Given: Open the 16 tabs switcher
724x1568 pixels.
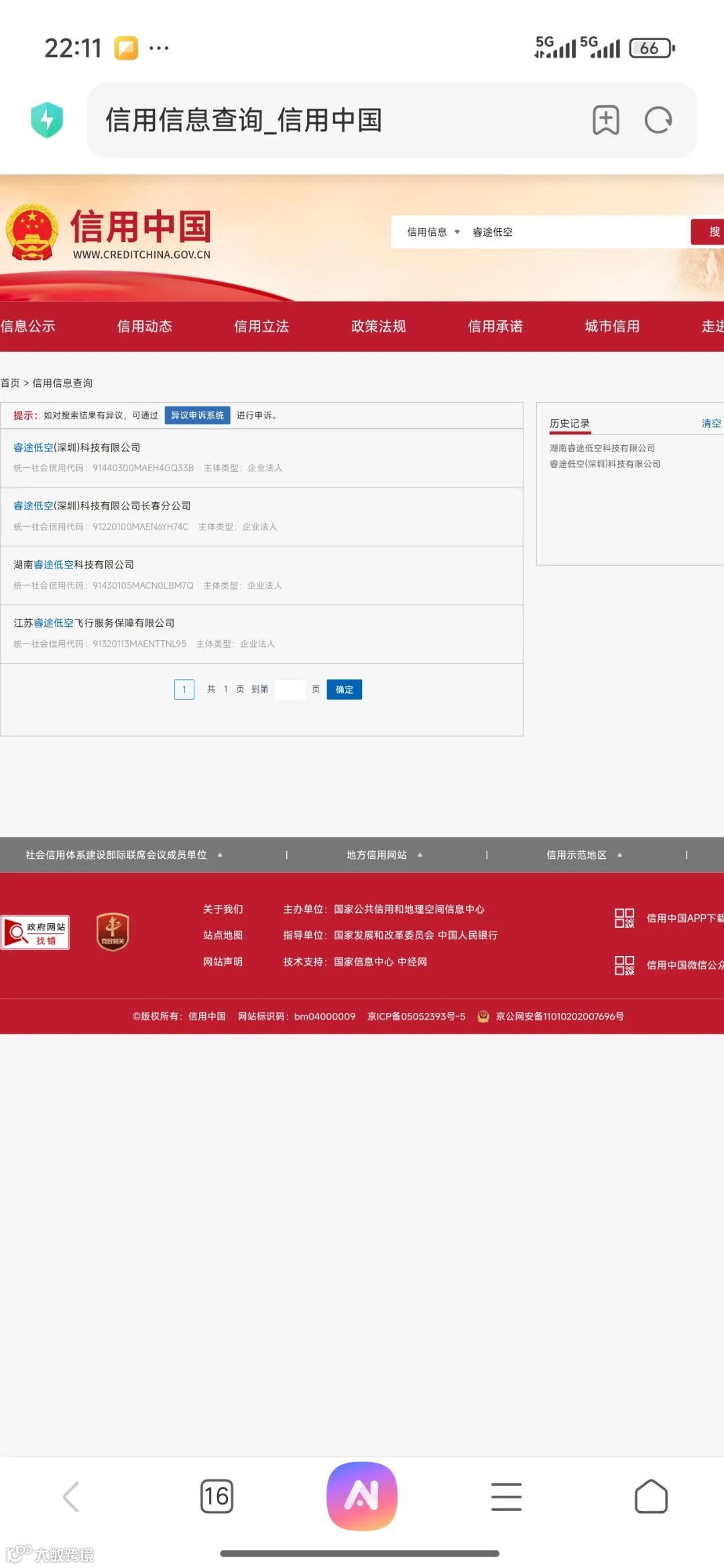Looking at the screenshot, I should click(x=217, y=1496).
